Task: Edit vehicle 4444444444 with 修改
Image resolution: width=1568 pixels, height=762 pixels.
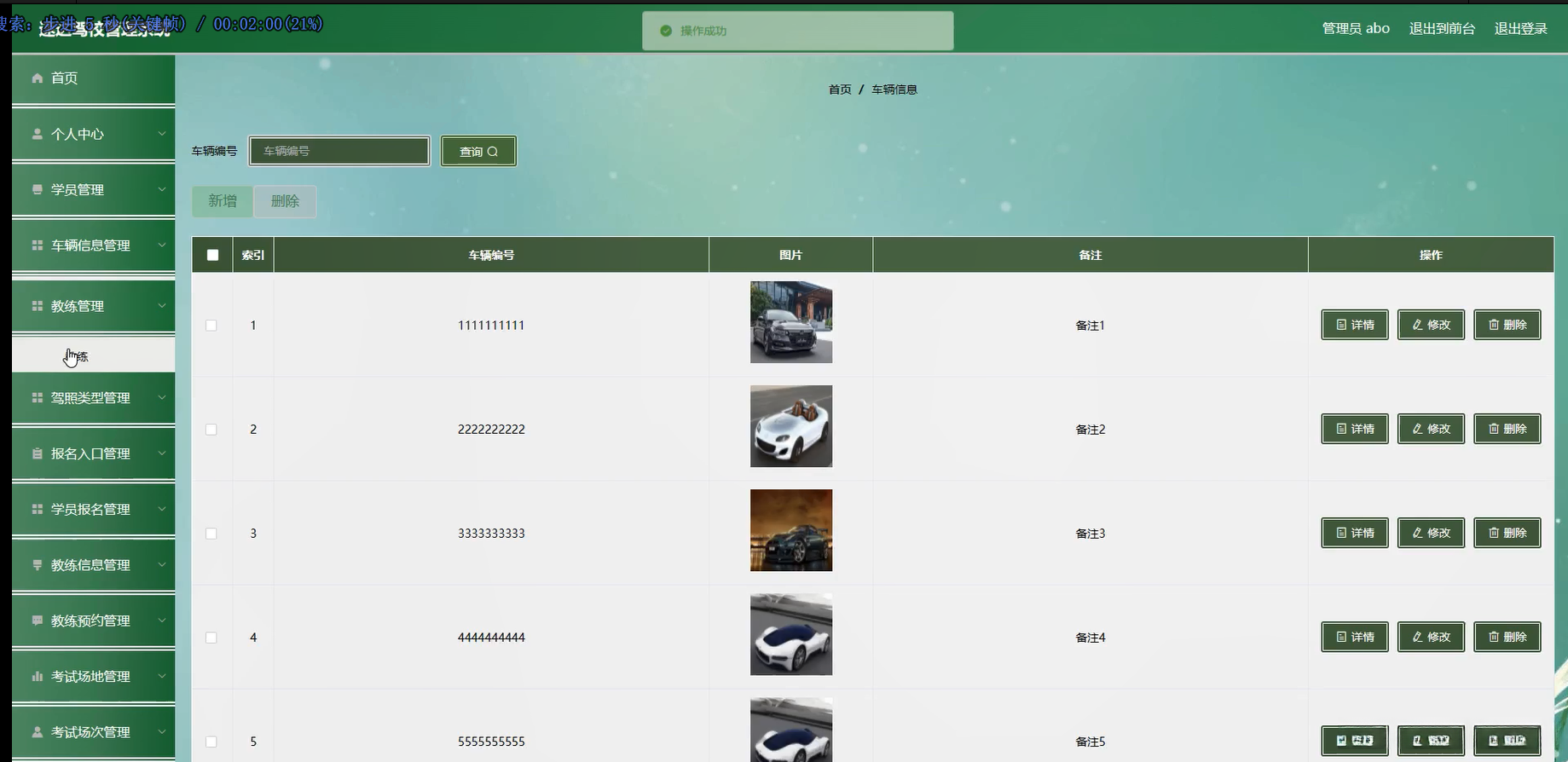Action: point(1431,637)
